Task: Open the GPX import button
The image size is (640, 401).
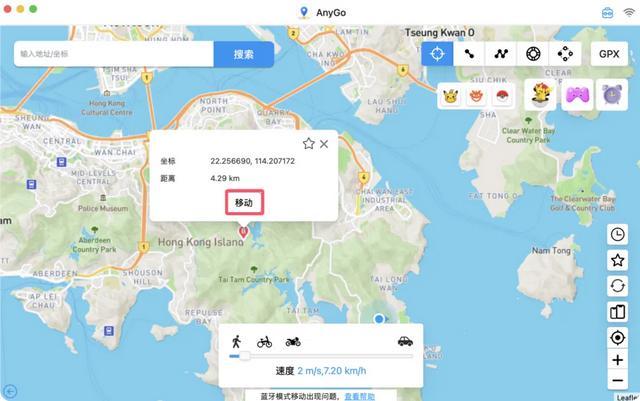Action: pos(609,53)
